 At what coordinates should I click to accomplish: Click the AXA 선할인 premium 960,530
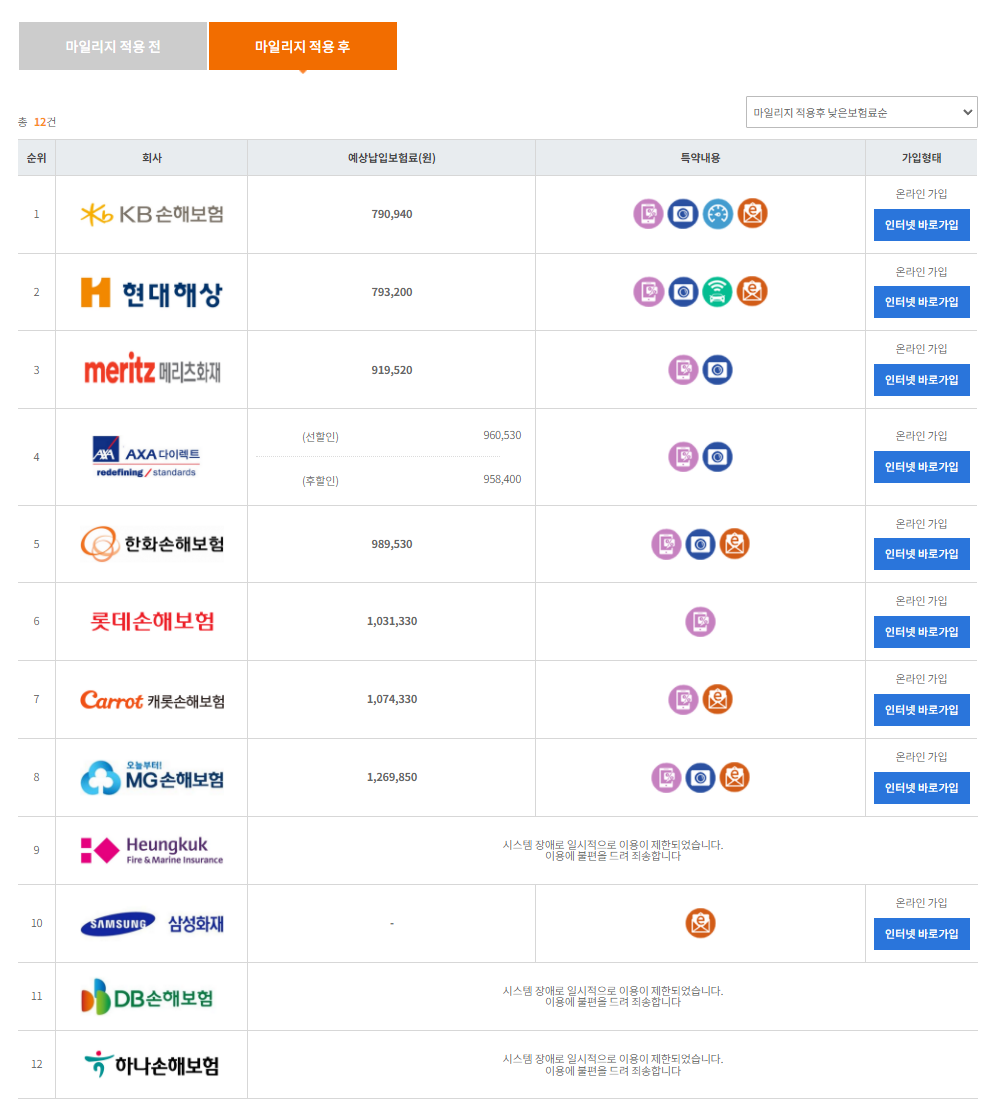click(502, 435)
